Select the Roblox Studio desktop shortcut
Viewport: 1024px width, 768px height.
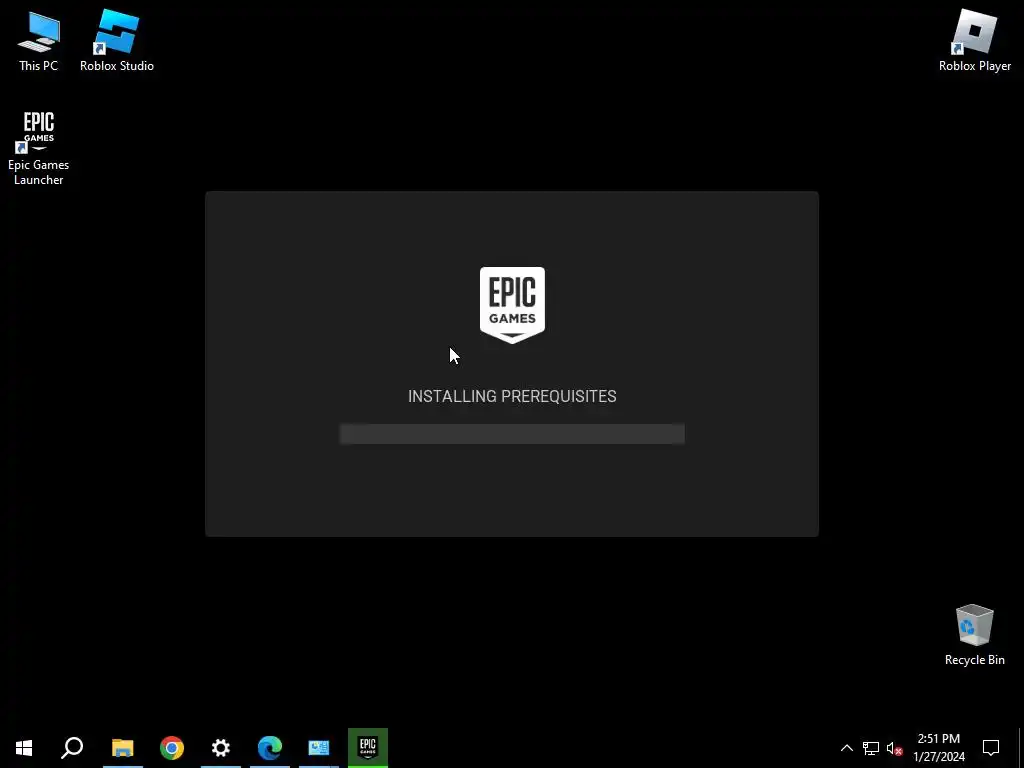[x=117, y=40]
